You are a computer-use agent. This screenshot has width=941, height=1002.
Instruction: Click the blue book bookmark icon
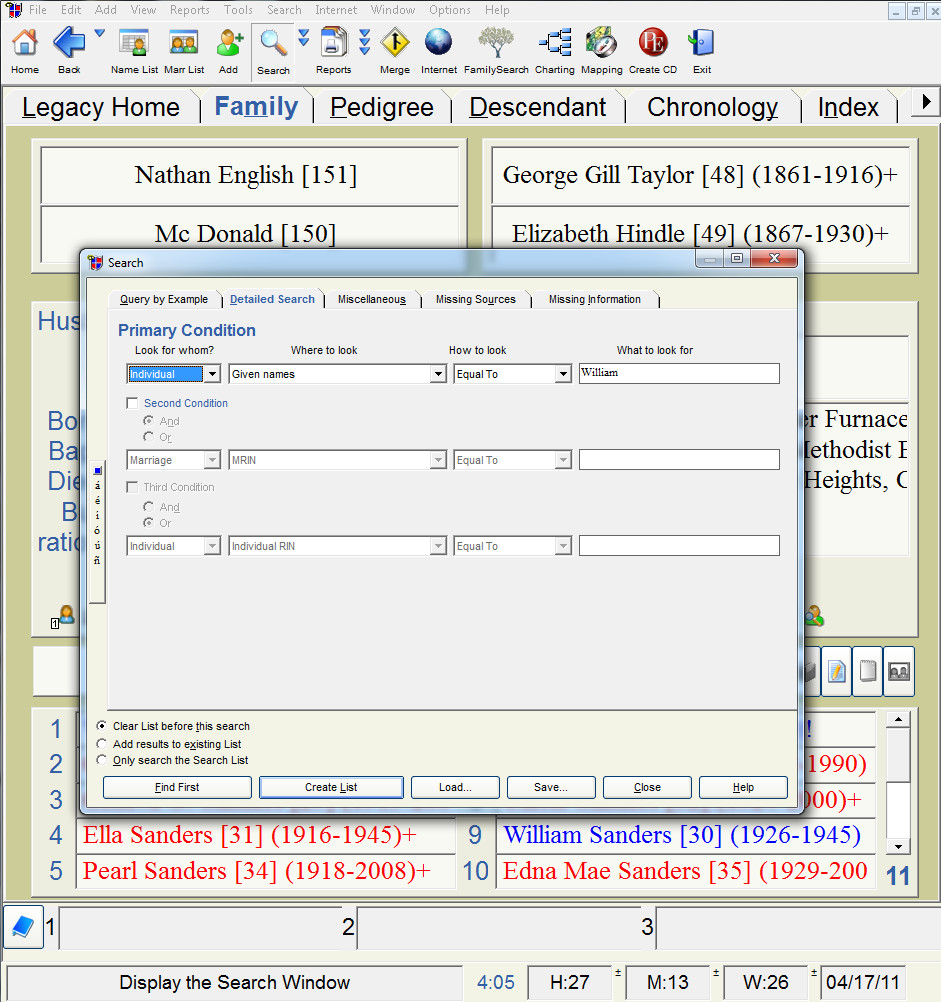(23, 927)
